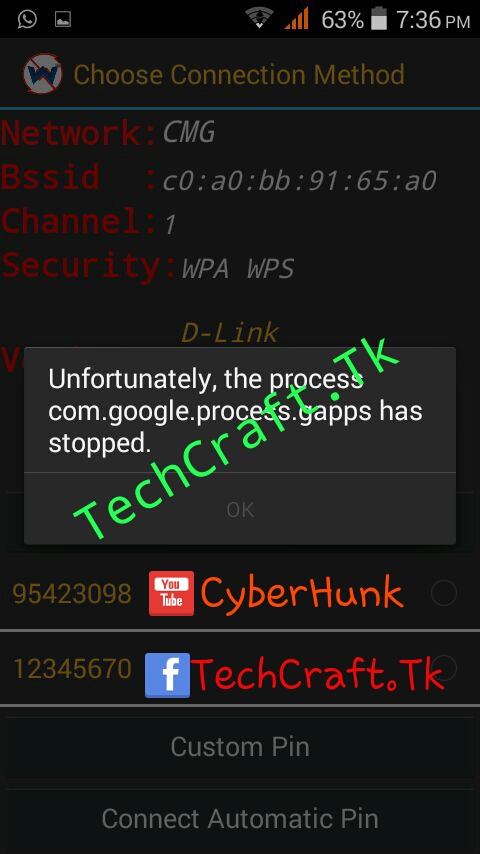The image size is (480, 854).
Task: Tap the clock showing 7:36 PM
Action: [x=433, y=20]
